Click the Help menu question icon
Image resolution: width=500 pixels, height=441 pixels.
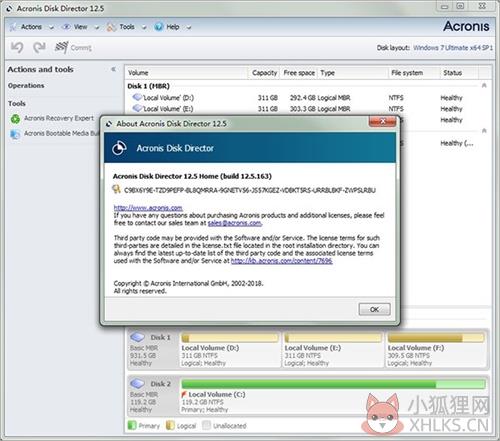[159, 27]
